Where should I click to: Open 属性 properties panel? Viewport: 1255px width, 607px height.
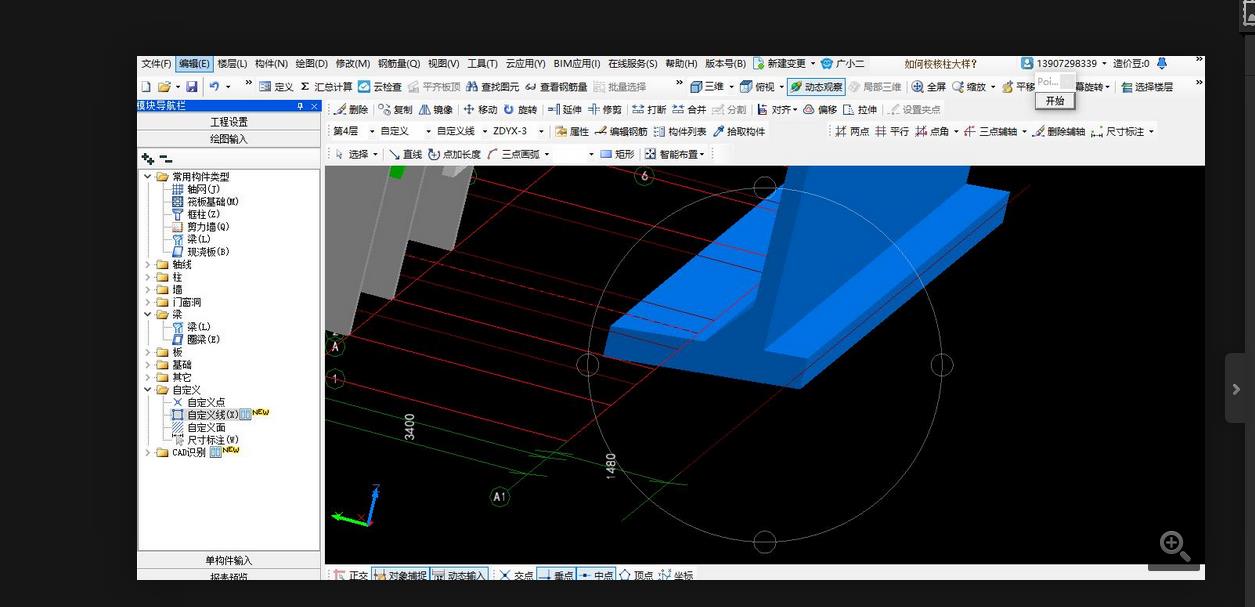click(572, 131)
